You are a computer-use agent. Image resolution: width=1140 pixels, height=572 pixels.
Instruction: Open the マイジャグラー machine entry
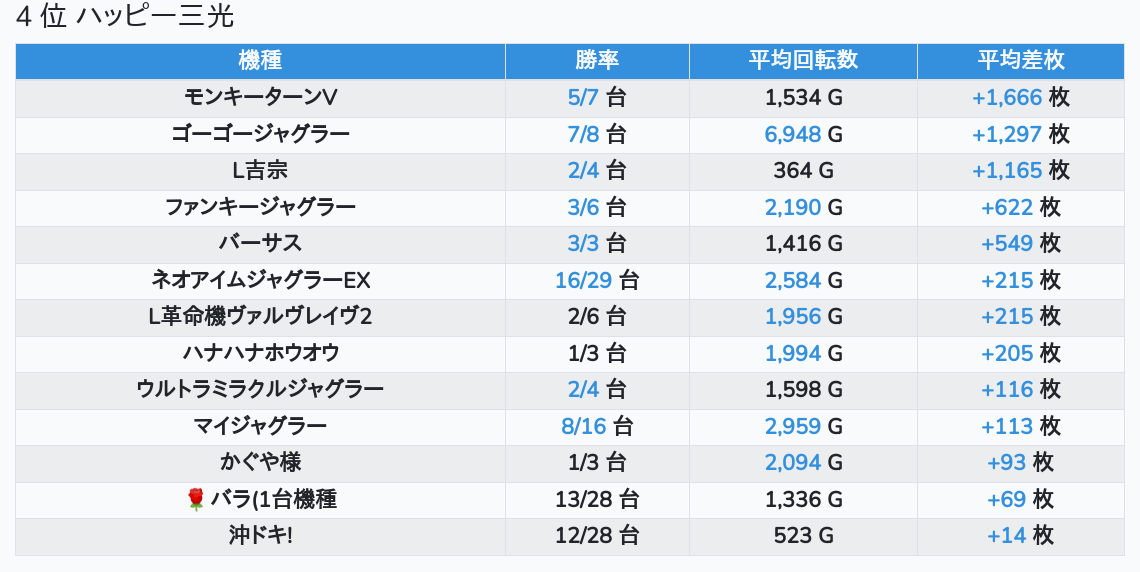click(x=260, y=426)
